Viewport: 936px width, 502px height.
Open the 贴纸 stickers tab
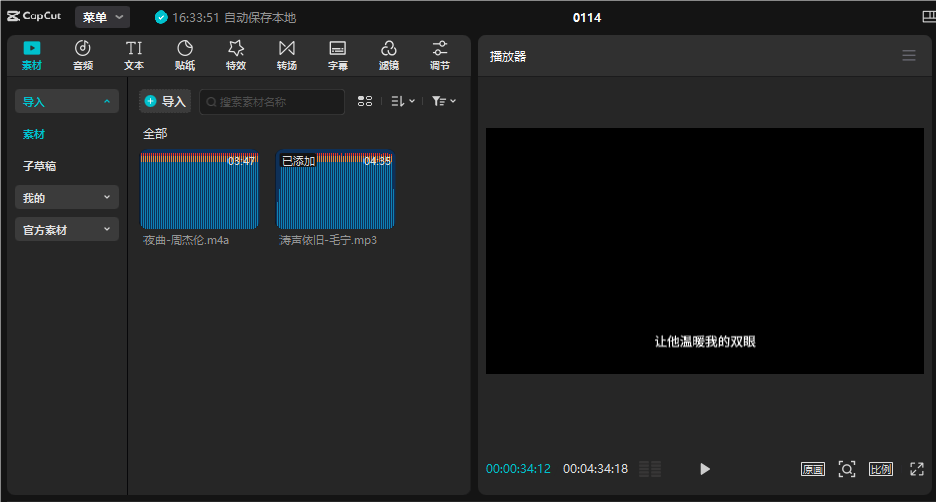pyautogui.click(x=185, y=56)
